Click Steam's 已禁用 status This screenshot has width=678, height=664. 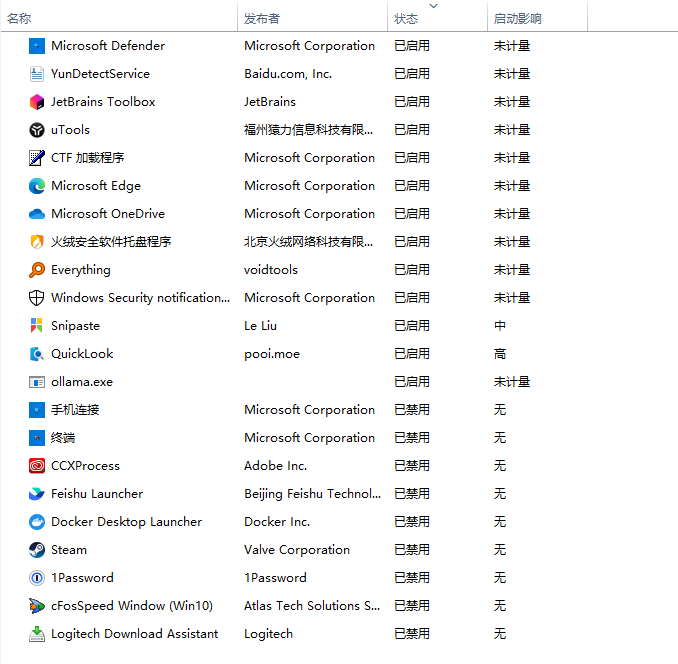(x=412, y=550)
